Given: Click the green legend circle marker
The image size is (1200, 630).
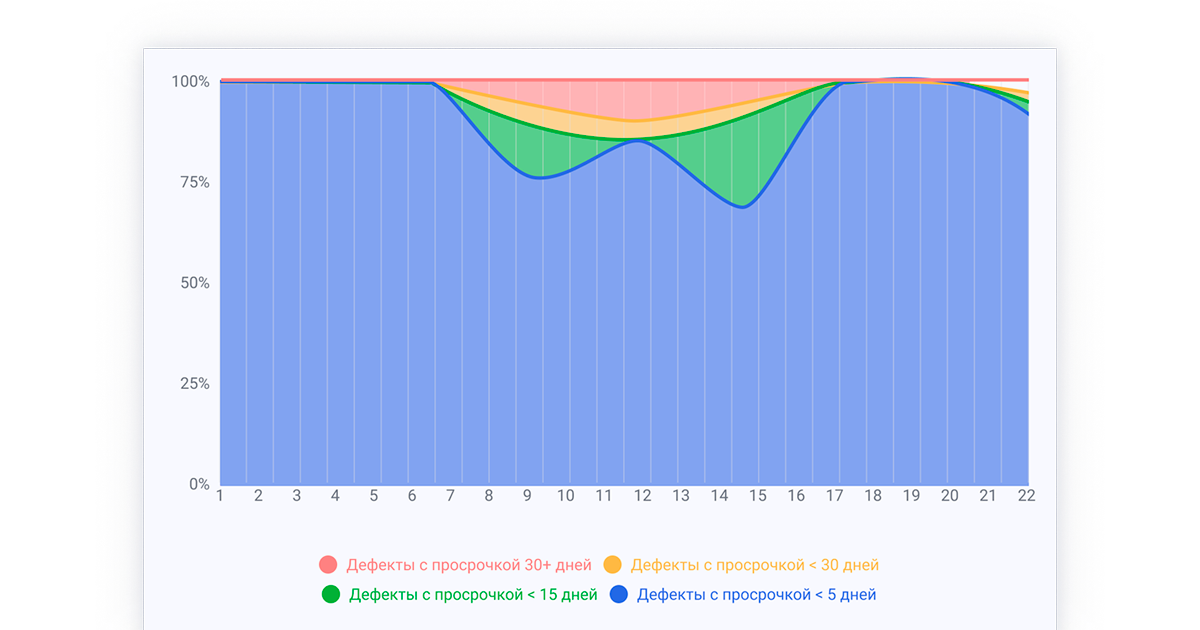Looking at the screenshot, I should tap(331, 594).
